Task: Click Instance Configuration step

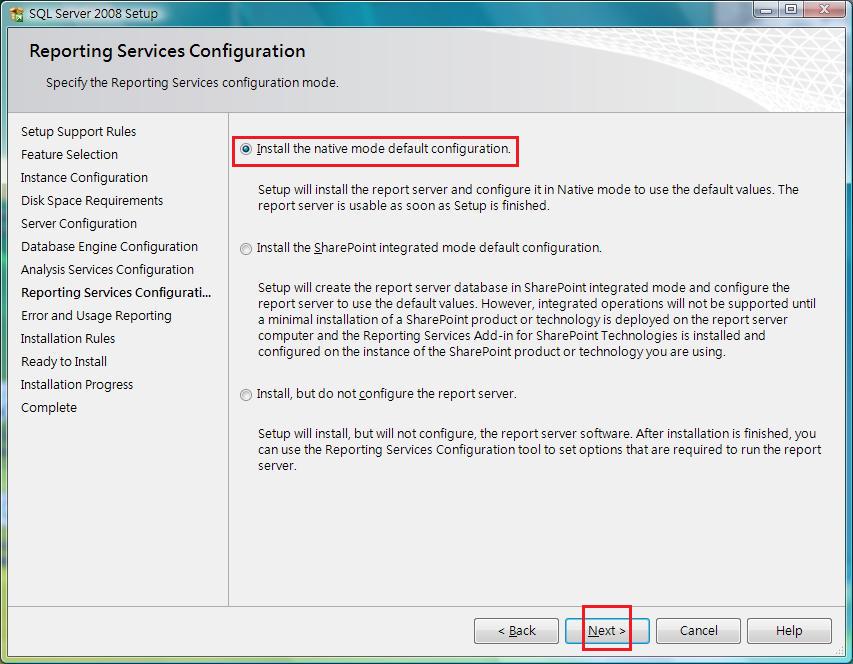Action: tap(84, 178)
